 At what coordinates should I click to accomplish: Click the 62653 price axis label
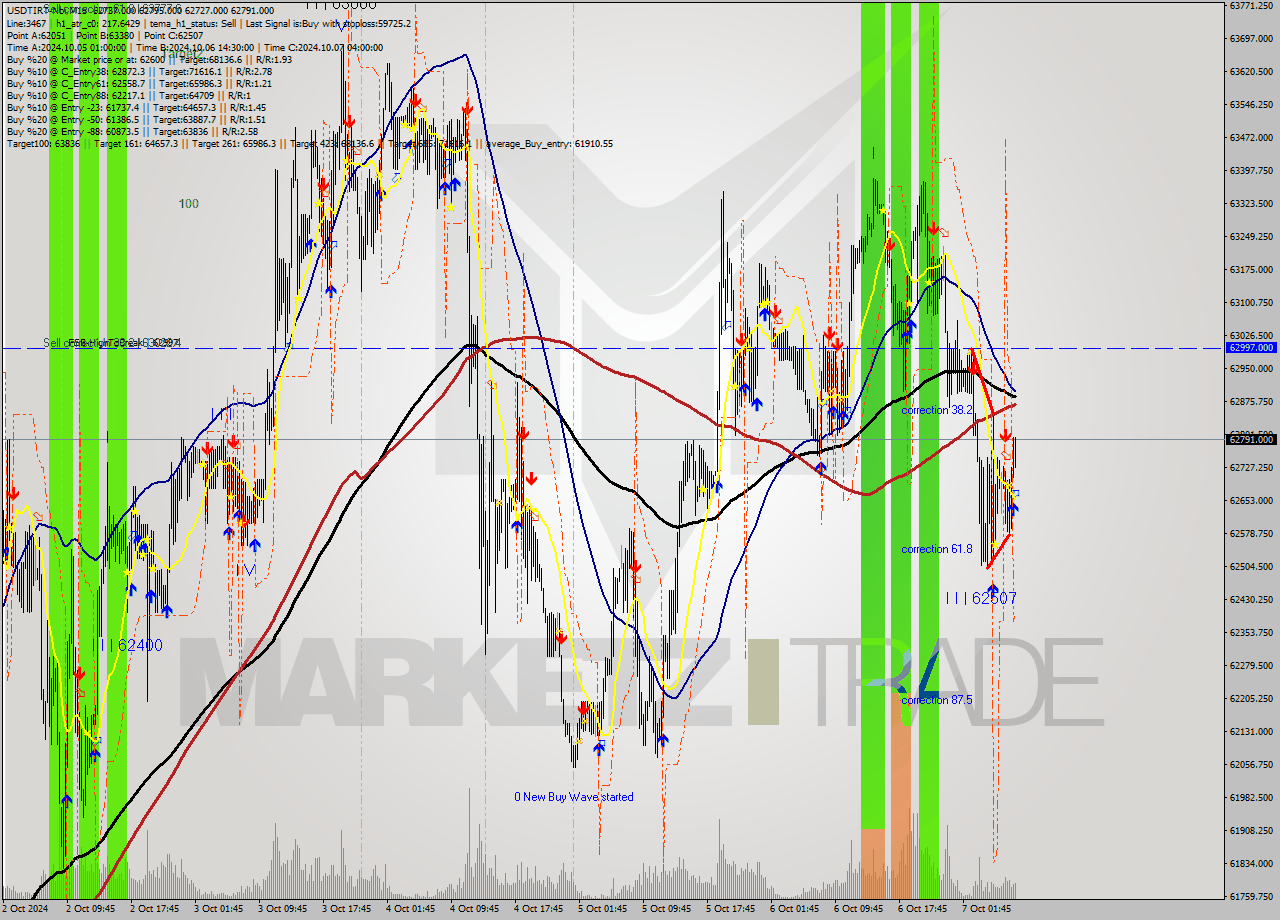tap(1250, 500)
